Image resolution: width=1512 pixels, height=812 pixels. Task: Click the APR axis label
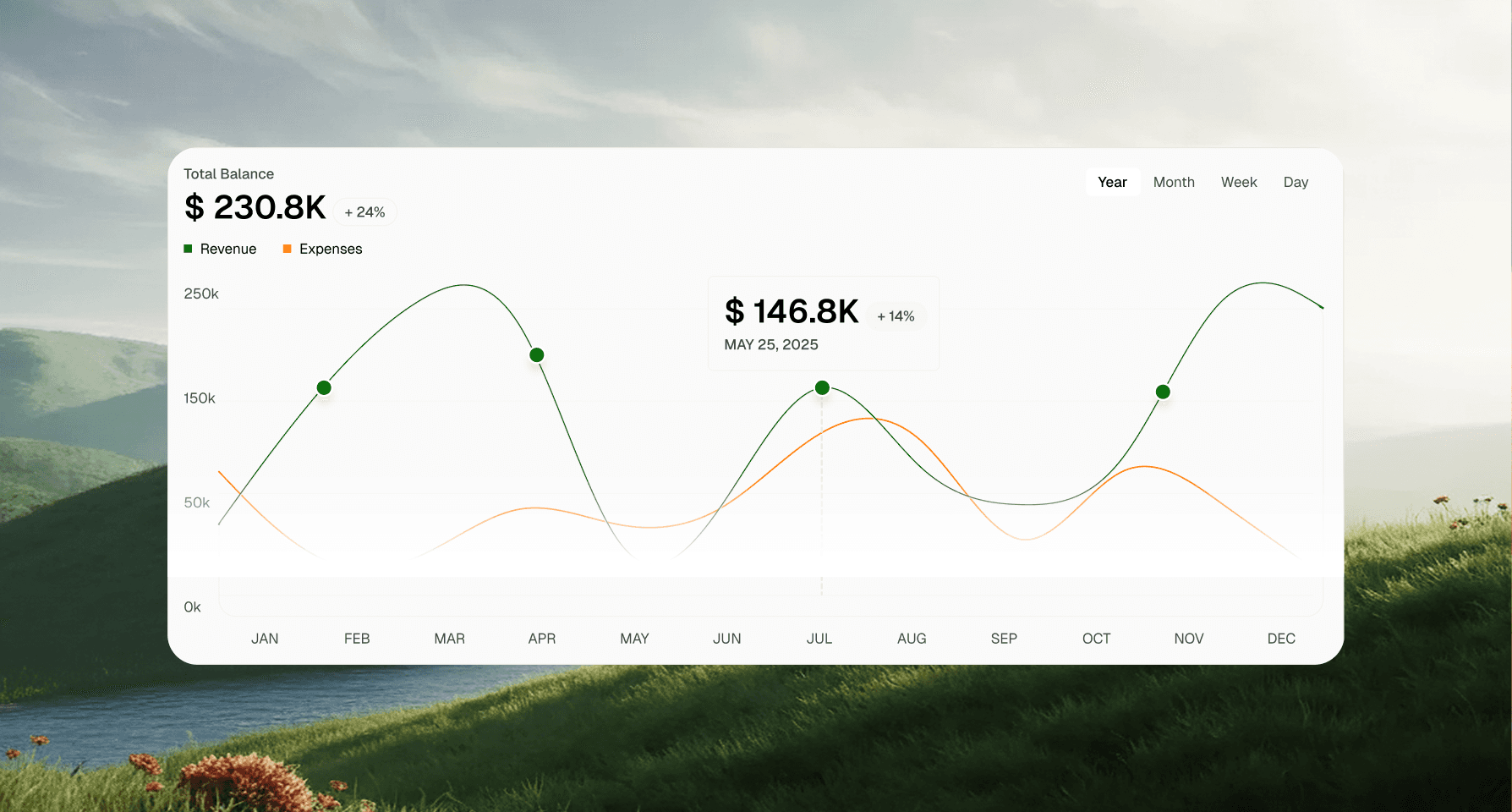tap(542, 639)
